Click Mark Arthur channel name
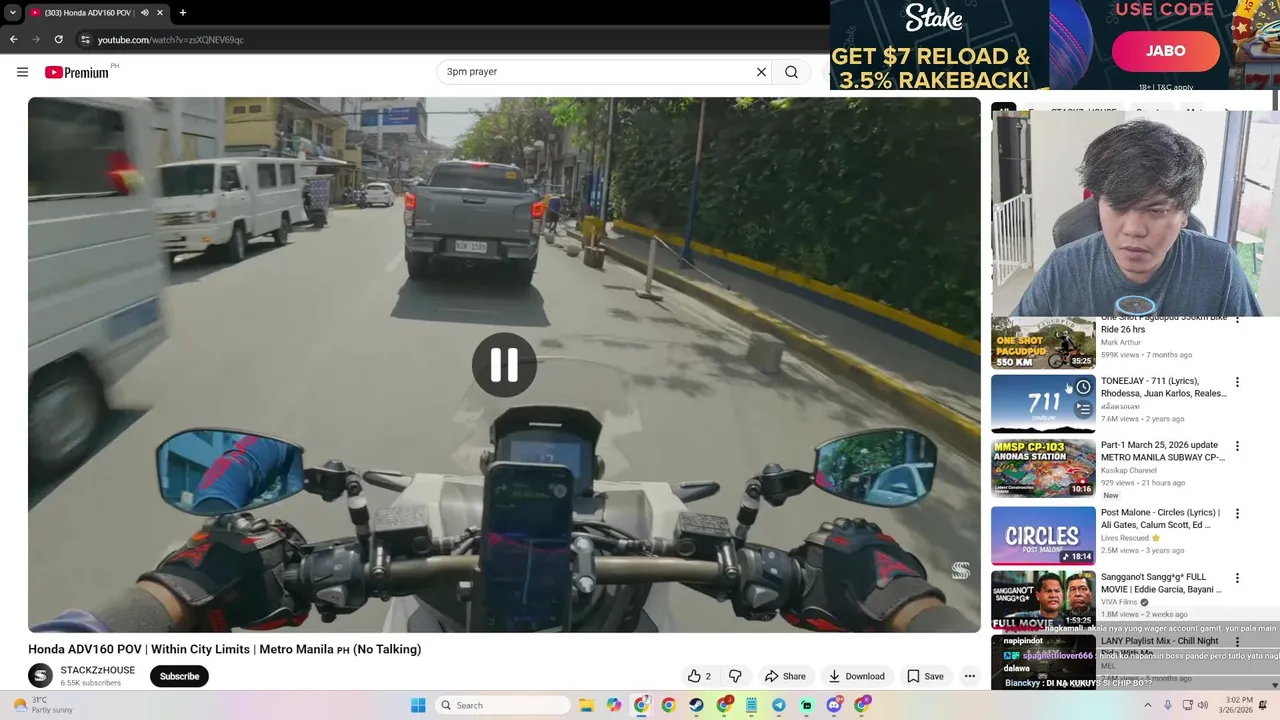Viewport: 1280px width, 720px height. click(x=1120, y=343)
